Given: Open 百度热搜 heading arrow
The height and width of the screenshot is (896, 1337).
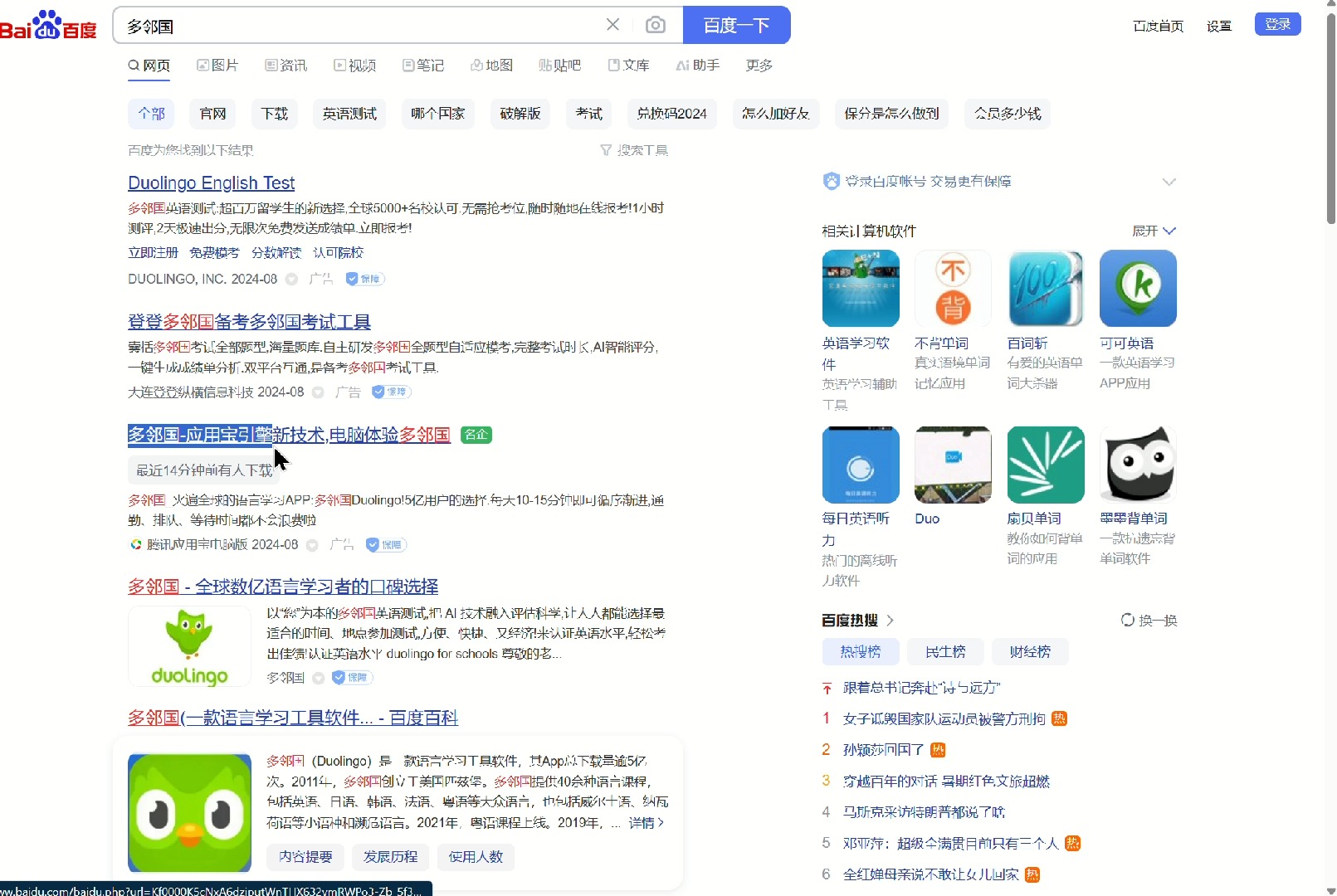Looking at the screenshot, I should (x=890, y=621).
